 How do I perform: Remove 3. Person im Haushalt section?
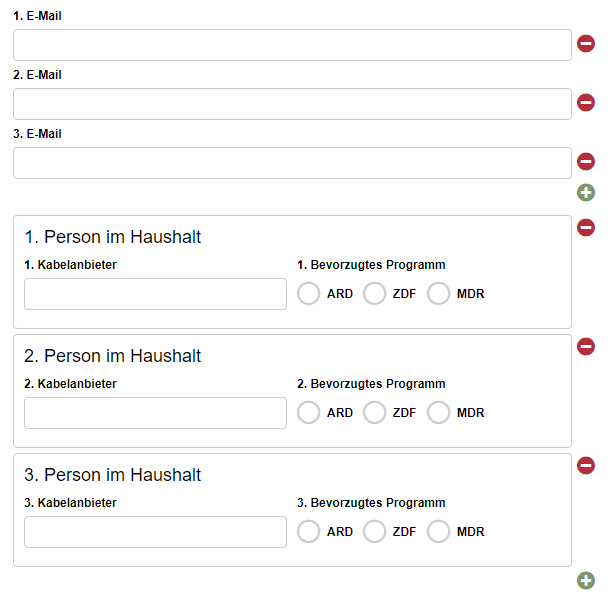coord(586,465)
